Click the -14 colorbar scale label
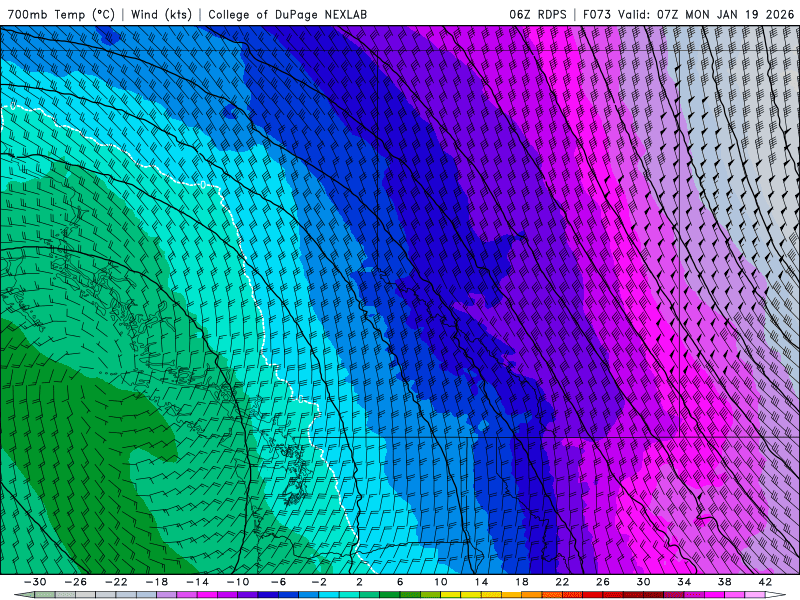800x600 pixels. tap(197, 582)
